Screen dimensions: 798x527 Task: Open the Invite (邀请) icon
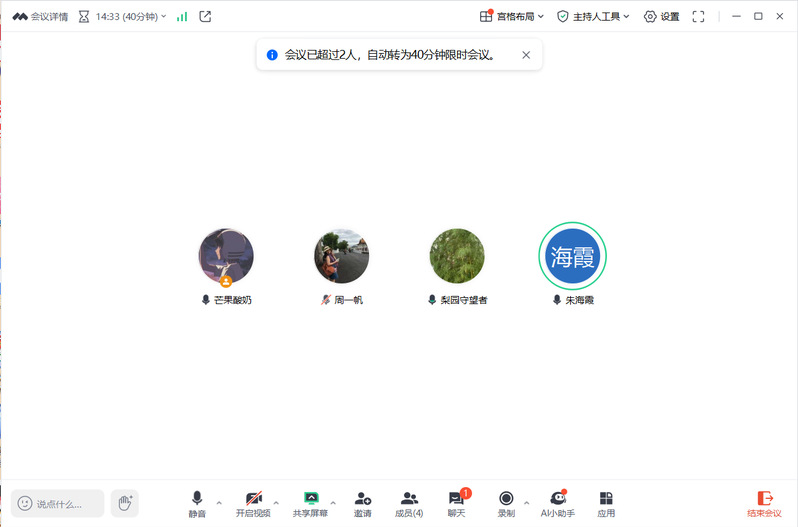(x=363, y=503)
